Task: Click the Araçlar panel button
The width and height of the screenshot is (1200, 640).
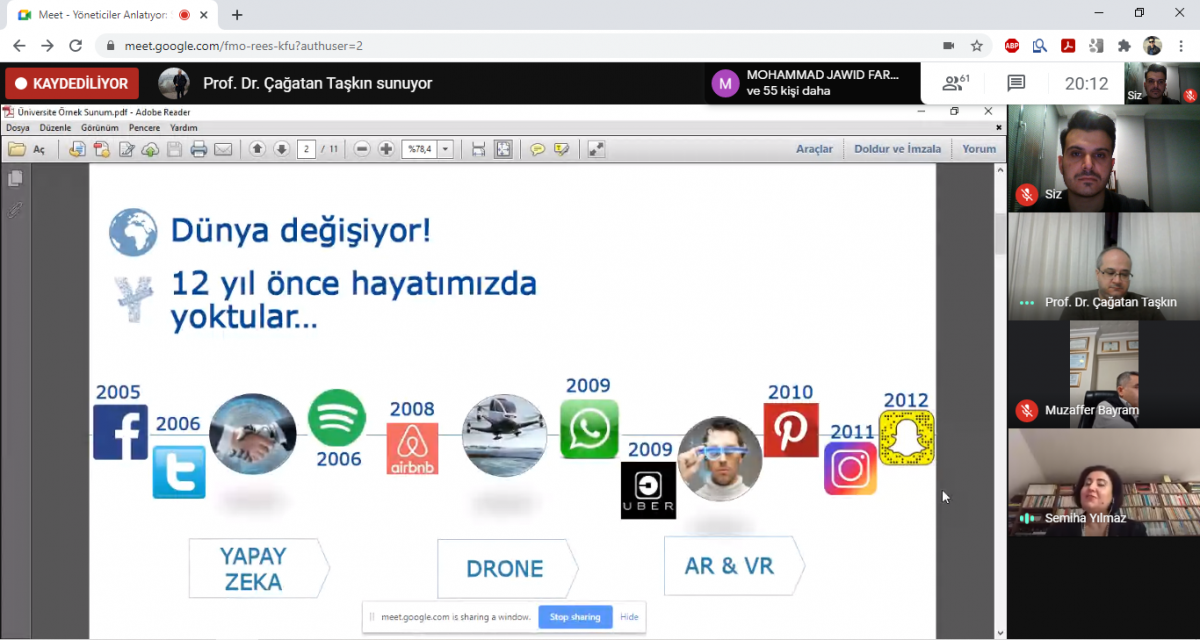Action: point(814,149)
